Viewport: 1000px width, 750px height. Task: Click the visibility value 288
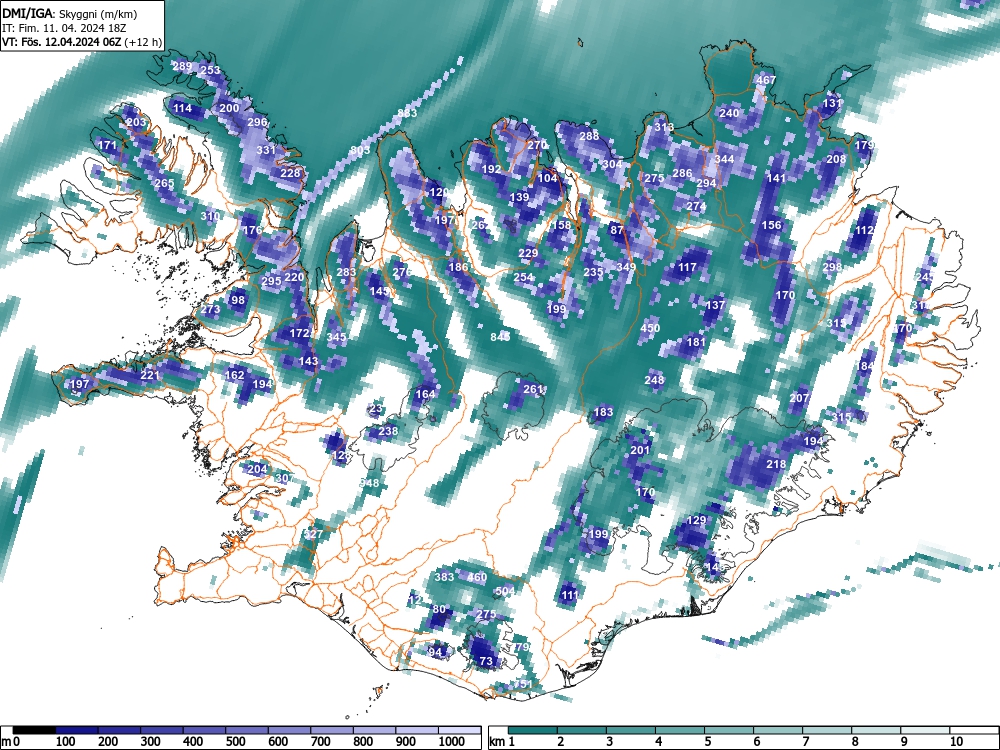[589, 136]
